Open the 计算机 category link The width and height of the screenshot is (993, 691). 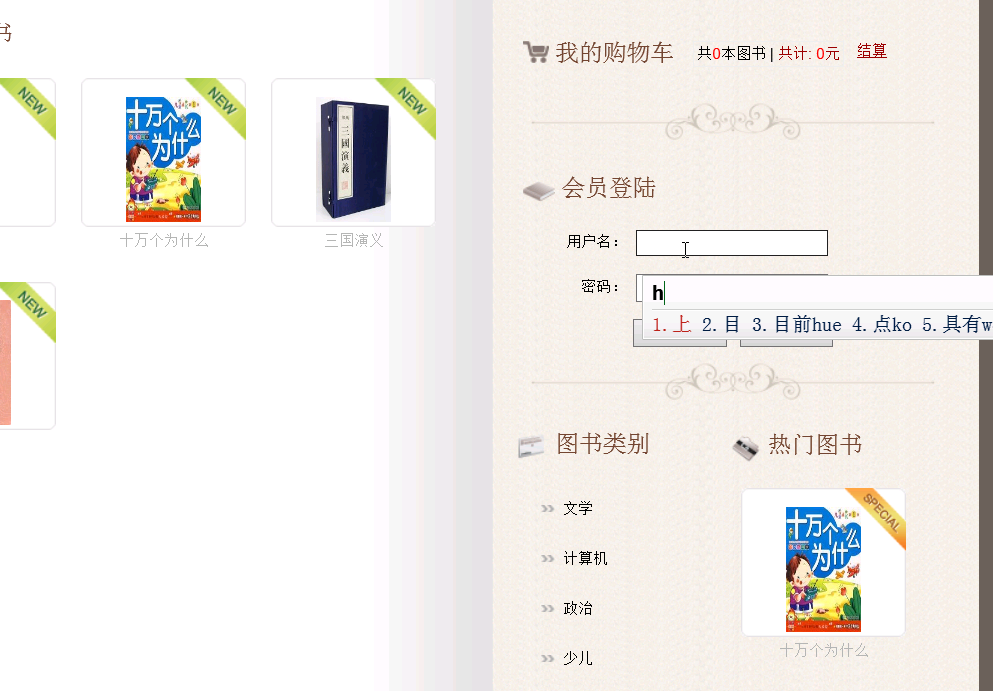(585, 559)
